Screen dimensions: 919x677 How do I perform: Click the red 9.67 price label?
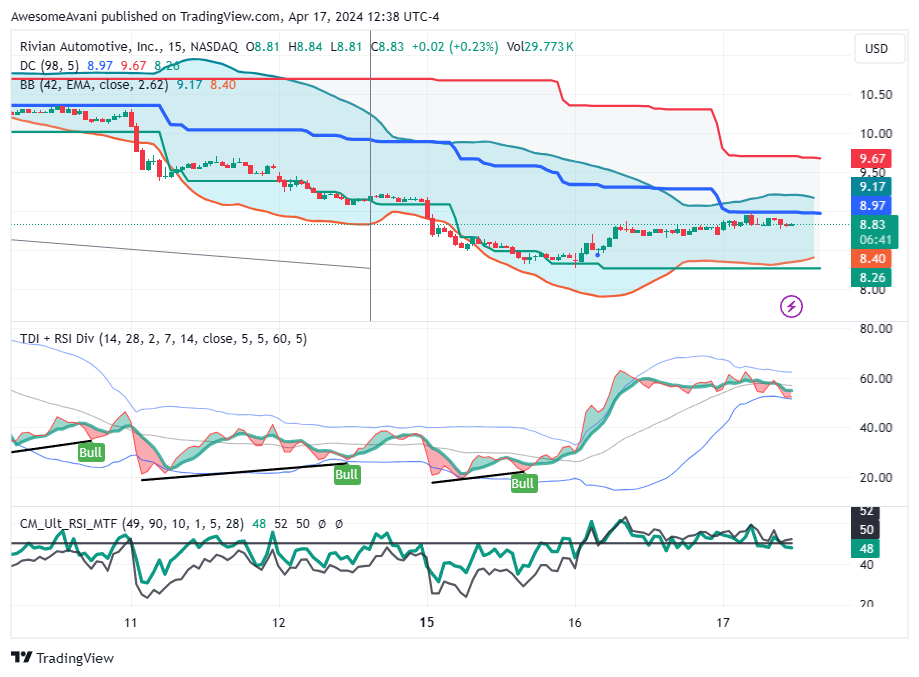(x=872, y=159)
